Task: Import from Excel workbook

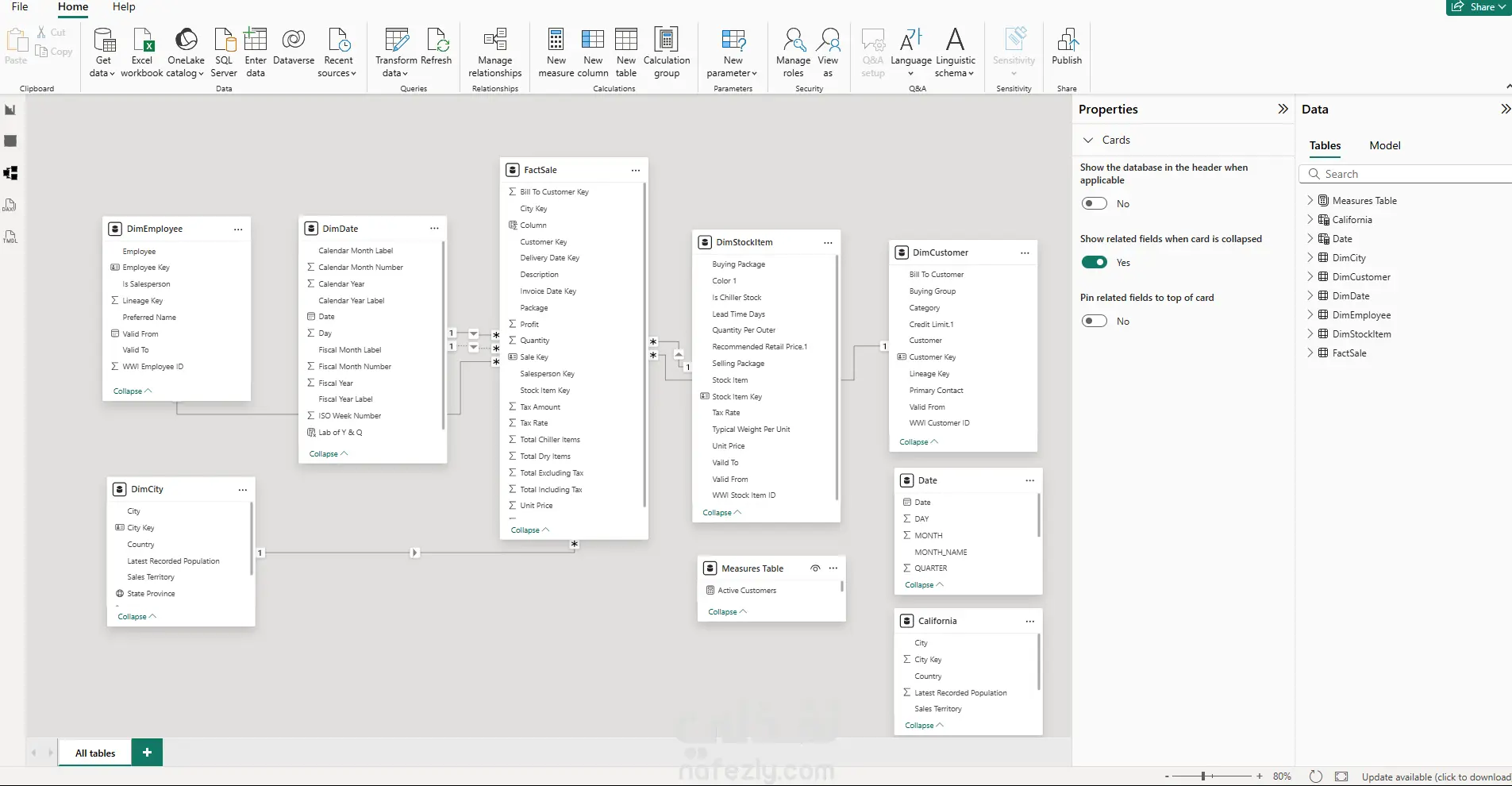Action: (142, 52)
